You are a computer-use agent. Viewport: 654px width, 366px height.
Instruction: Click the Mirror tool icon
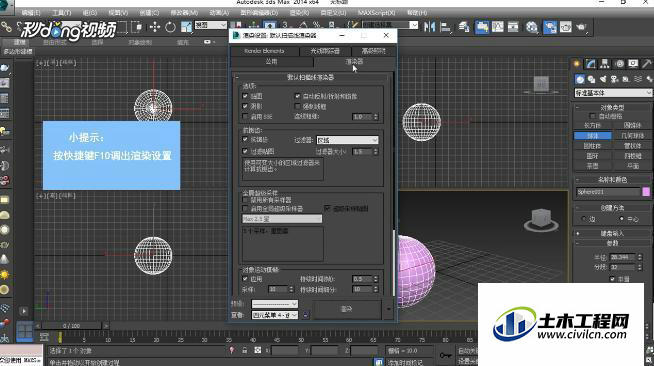pos(429,27)
